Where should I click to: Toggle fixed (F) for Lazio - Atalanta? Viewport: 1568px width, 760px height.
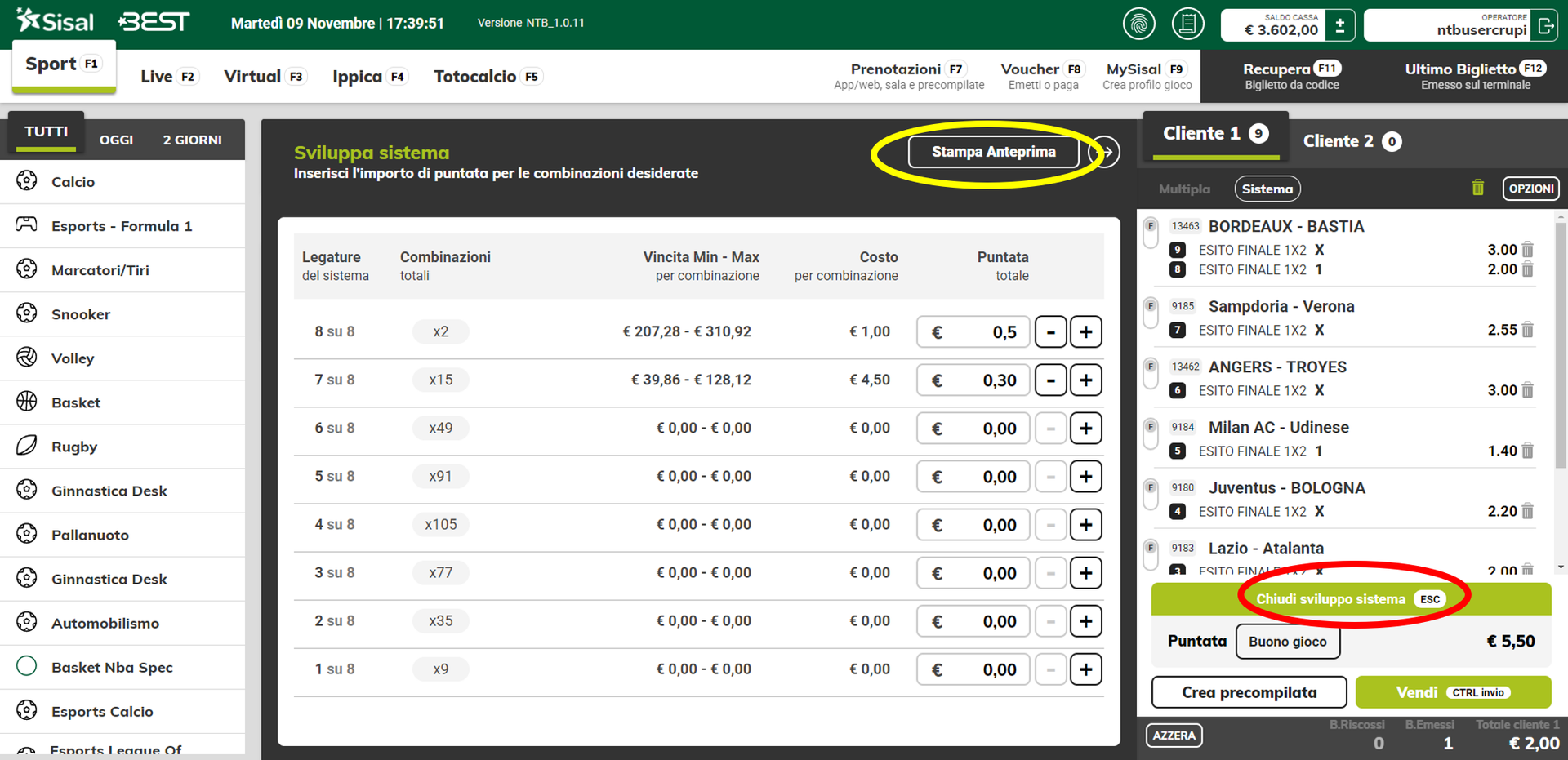click(x=1151, y=554)
